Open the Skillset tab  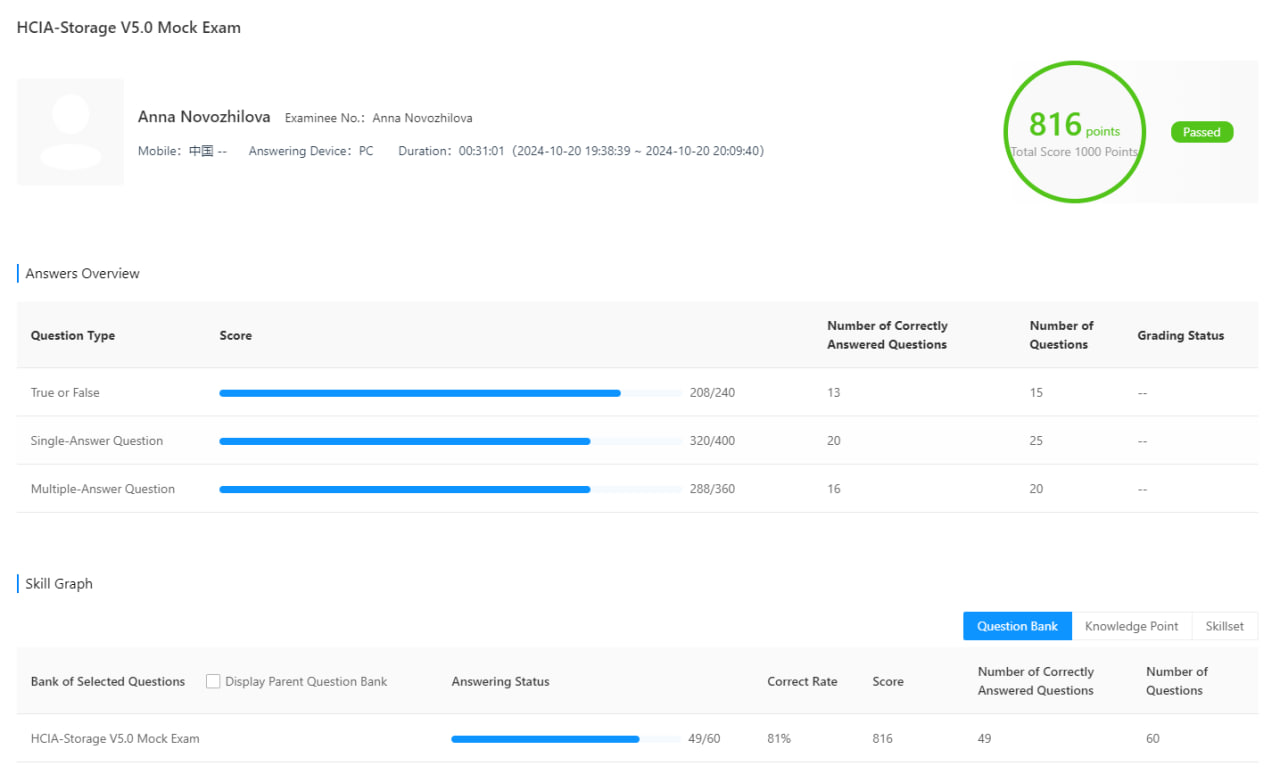click(x=1224, y=626)
